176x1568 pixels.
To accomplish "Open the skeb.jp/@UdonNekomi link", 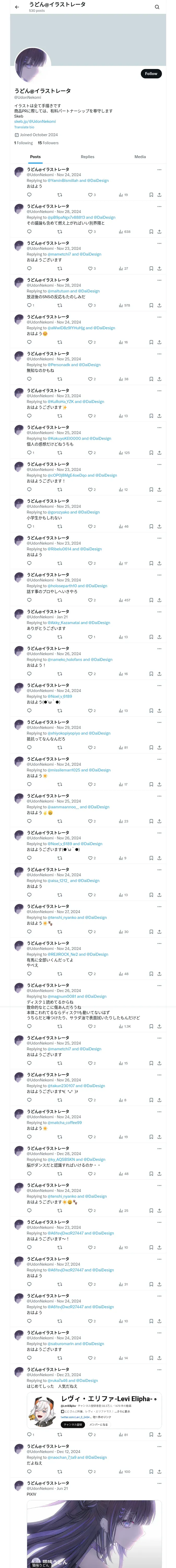I will (35, 122).
